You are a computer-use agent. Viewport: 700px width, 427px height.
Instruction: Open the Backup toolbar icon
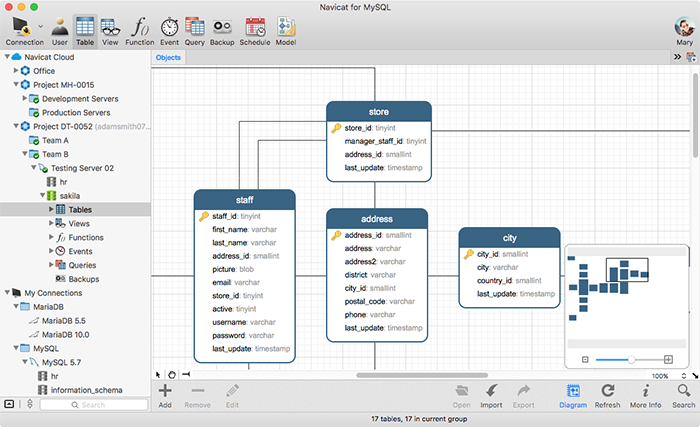point(222,31)
